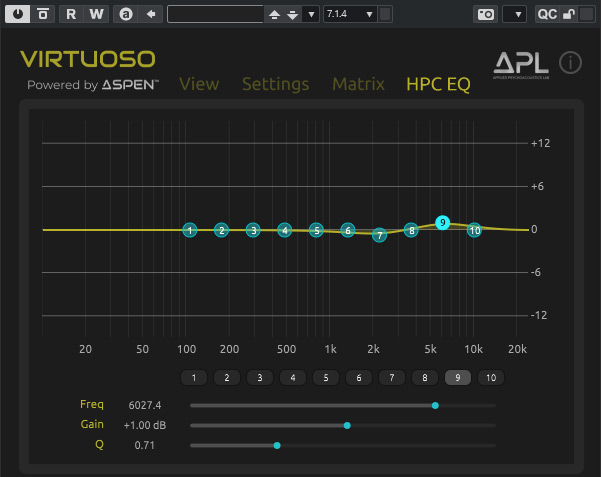Enable the W write automation button
Viewport: 601px width, 477px height.
coord(96,14)
